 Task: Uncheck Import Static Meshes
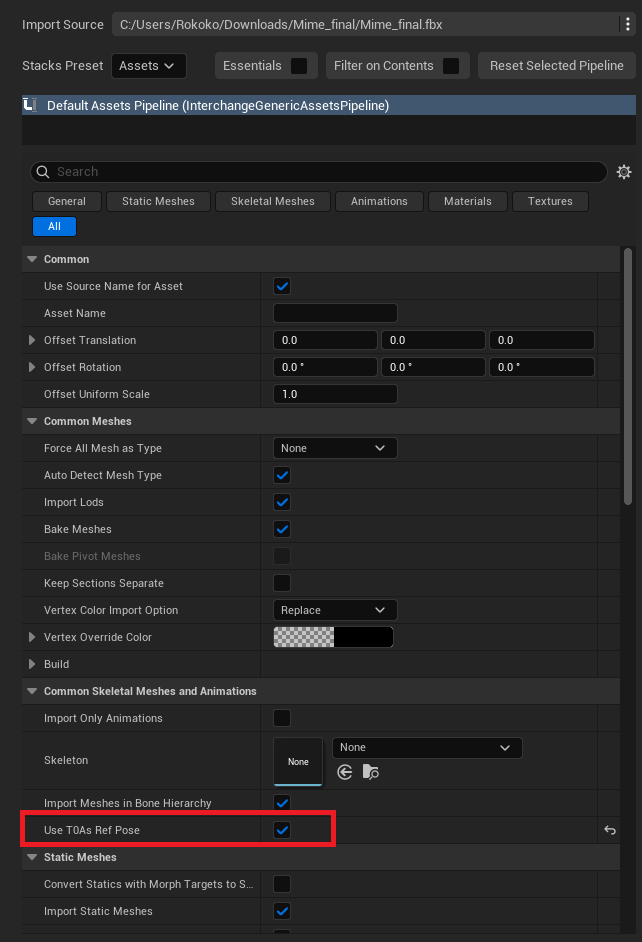tap(282, 911)
